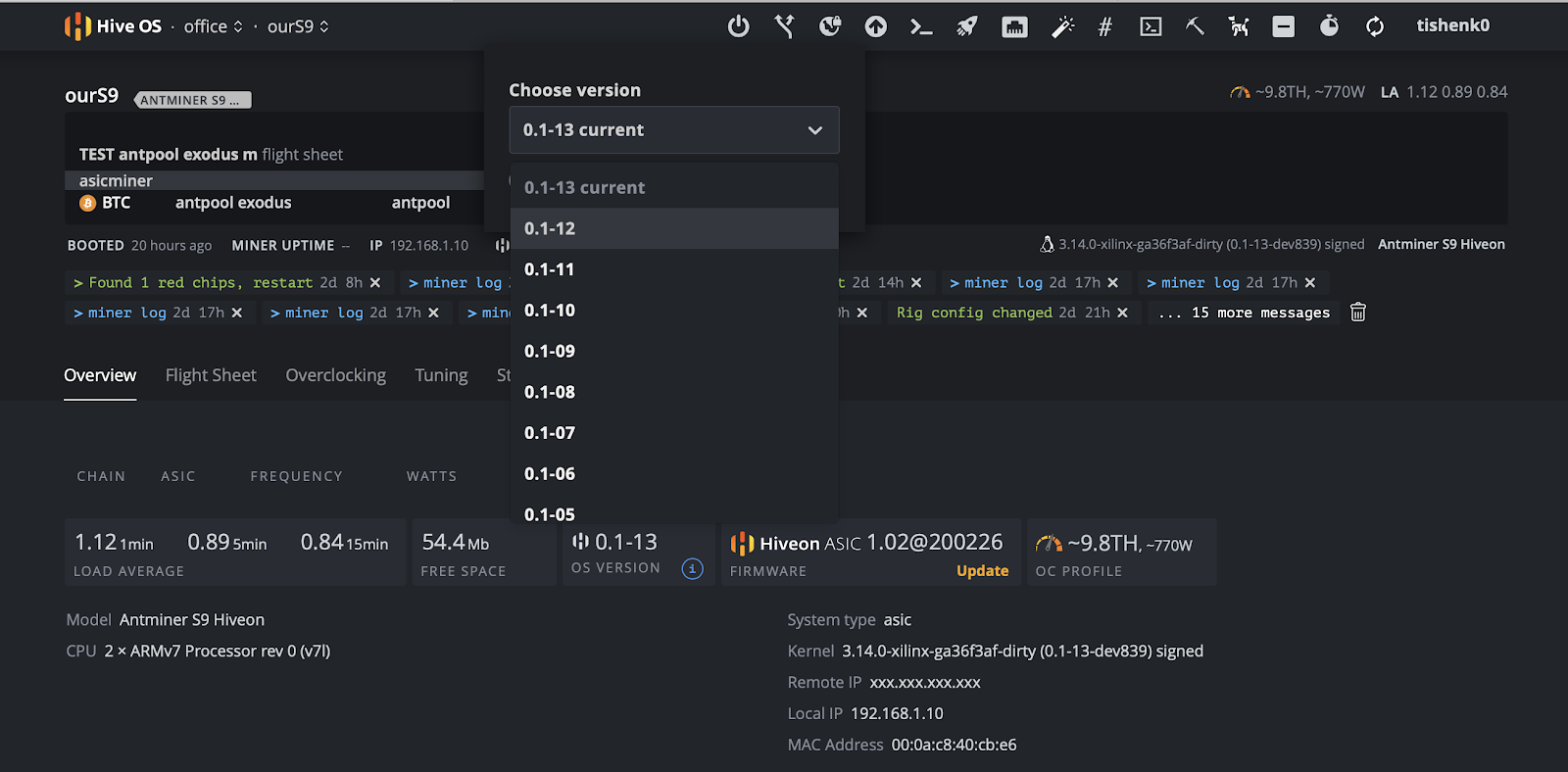Screen dimensions: 1568x772
Task: Click the 'miner log 2d 17h' message at row end
Action: (x=1221, y=283)
